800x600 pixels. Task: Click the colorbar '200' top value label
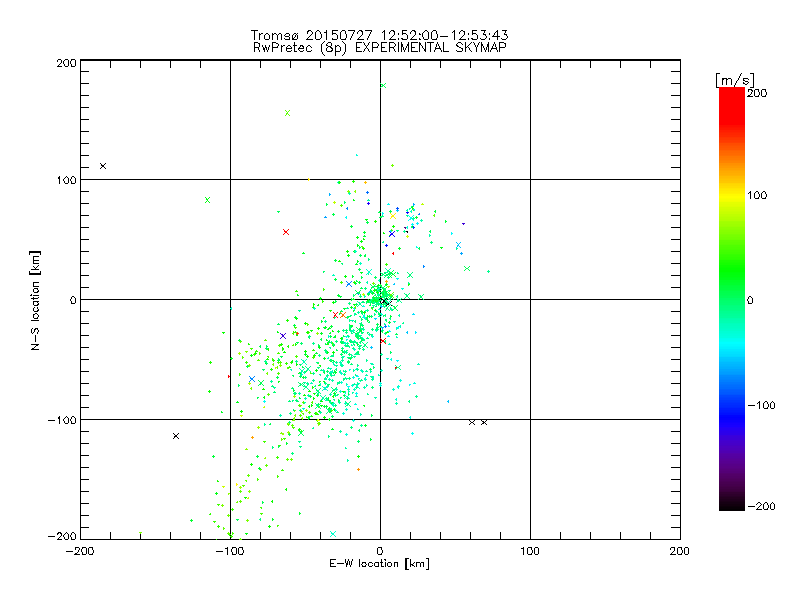(757, 93)
